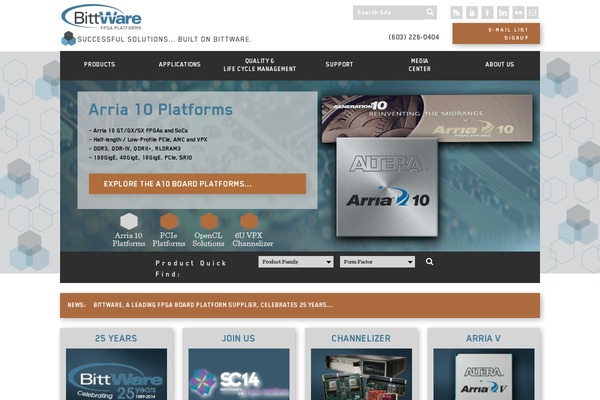Click the E-Mail List Signup button
The width and height of the screenshot is (600, 400).
click(x=496, y=34)
